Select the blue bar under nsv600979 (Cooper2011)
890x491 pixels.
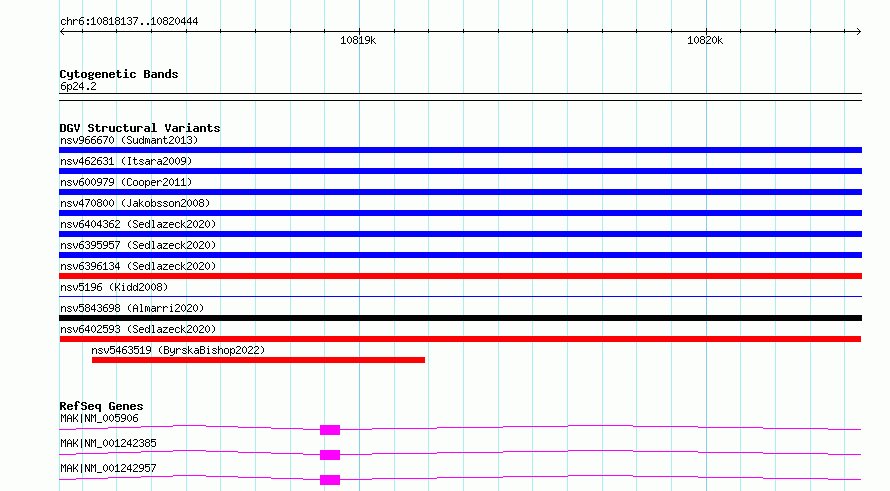pos(460,192)
